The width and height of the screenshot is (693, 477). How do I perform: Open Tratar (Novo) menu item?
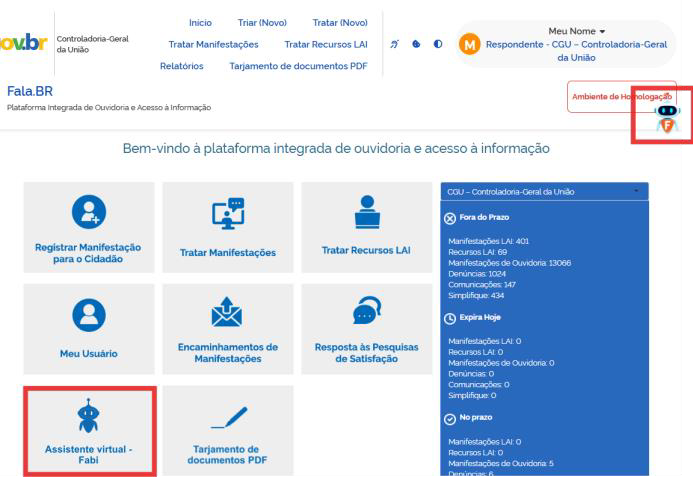[x=340, y=23]
